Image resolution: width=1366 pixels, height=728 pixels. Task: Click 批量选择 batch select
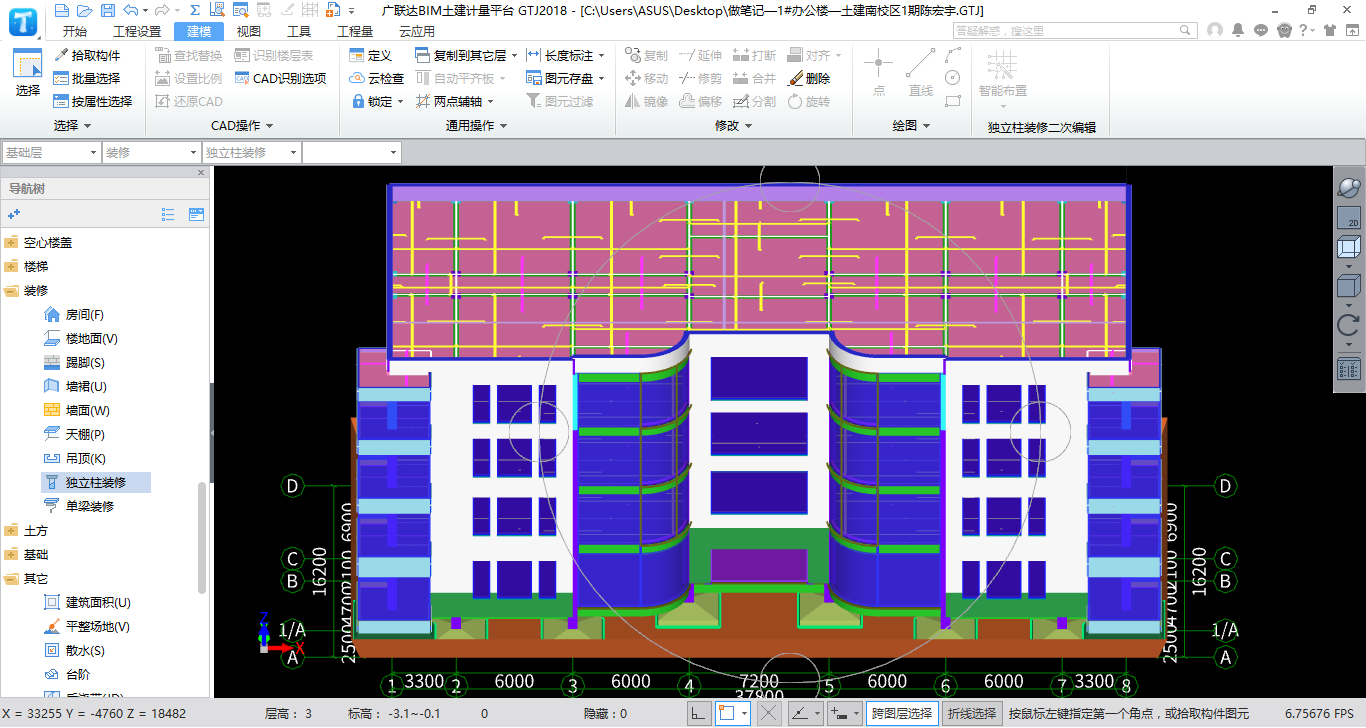[x=88, y=78]
